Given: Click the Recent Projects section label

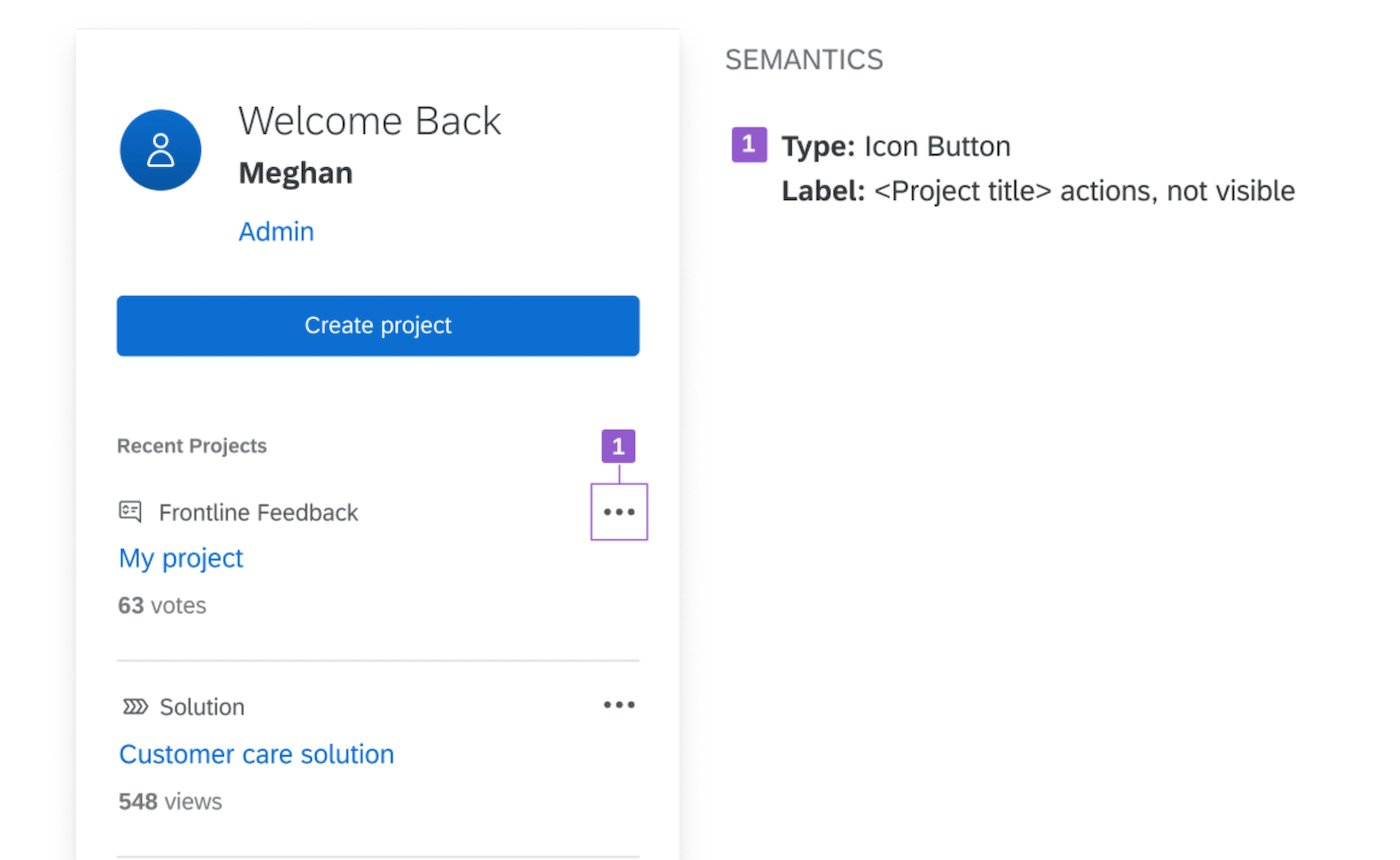Looking at the screenshot, I should [192, 446].
